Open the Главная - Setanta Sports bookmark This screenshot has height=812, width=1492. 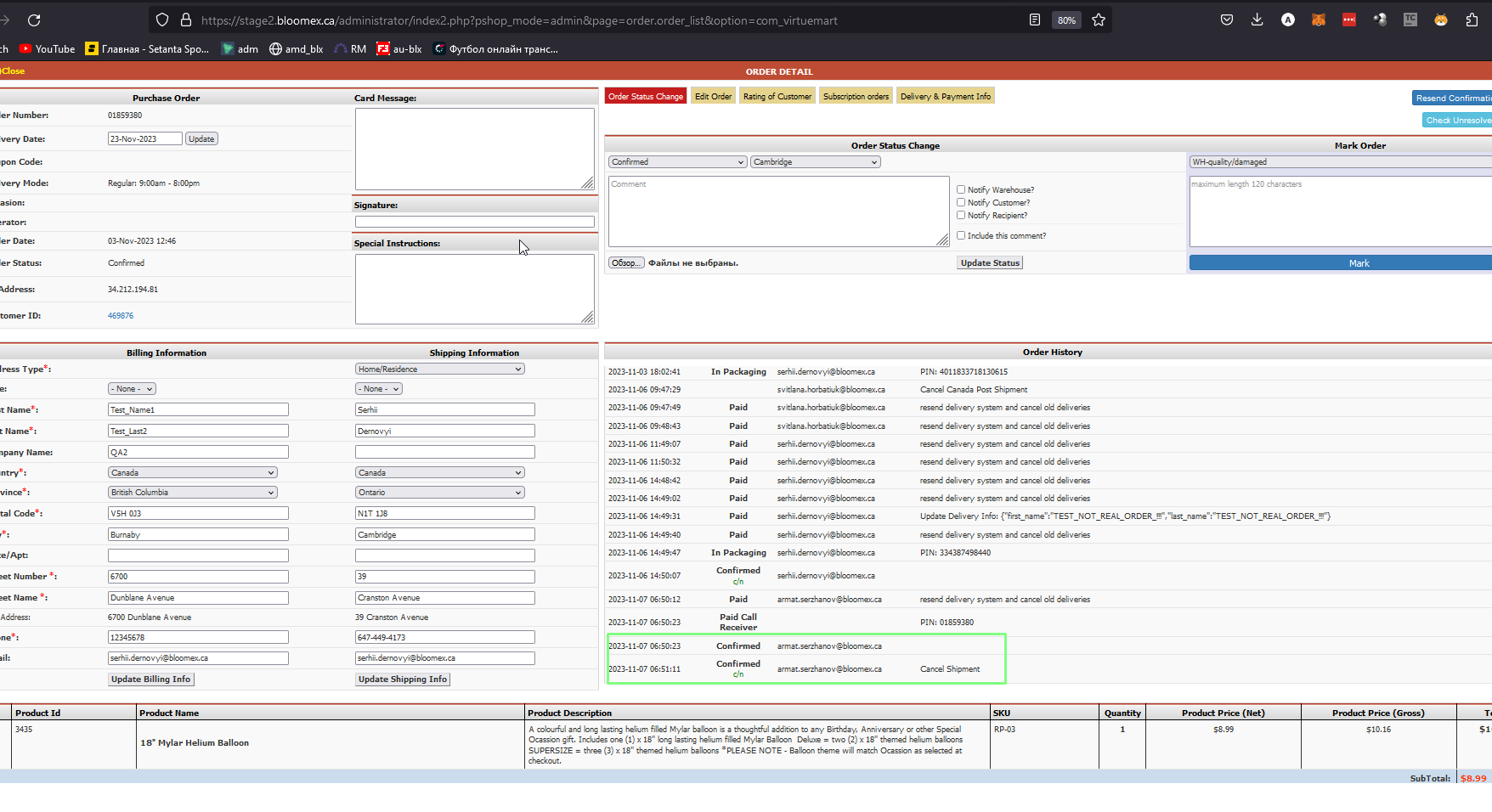[147, 49]
